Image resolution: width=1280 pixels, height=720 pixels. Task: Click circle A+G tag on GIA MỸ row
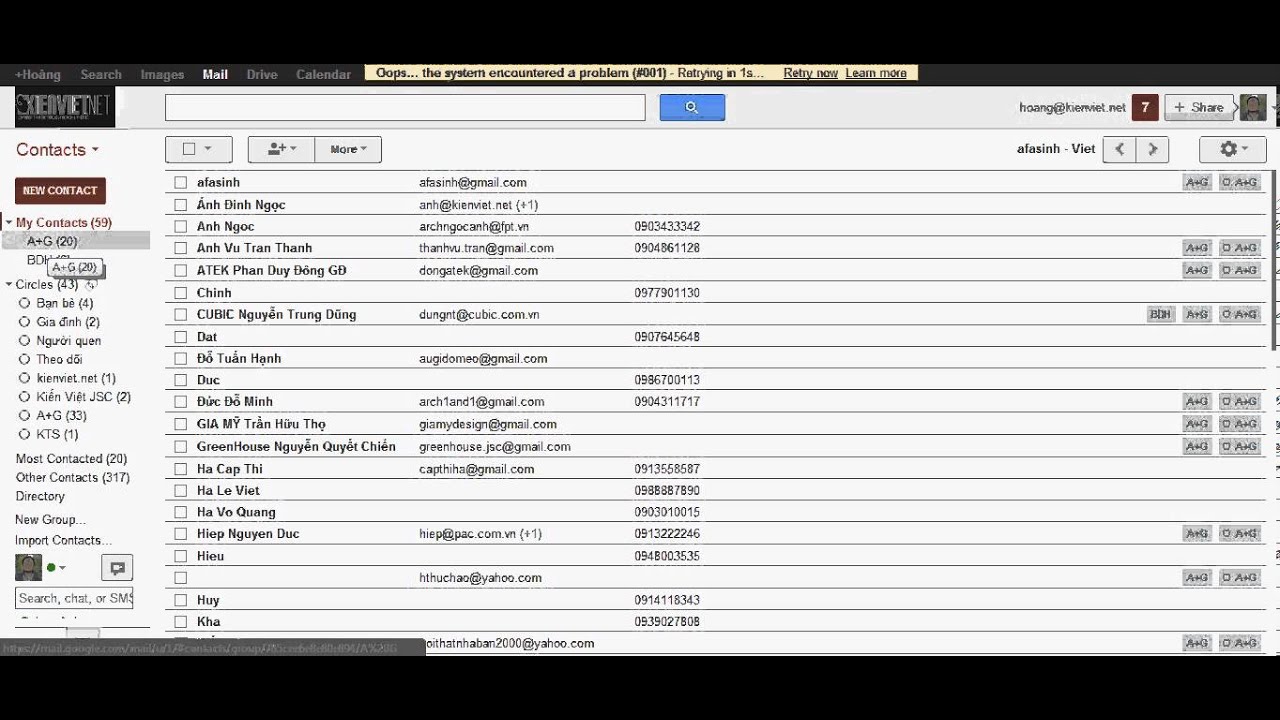[1240, 424]
